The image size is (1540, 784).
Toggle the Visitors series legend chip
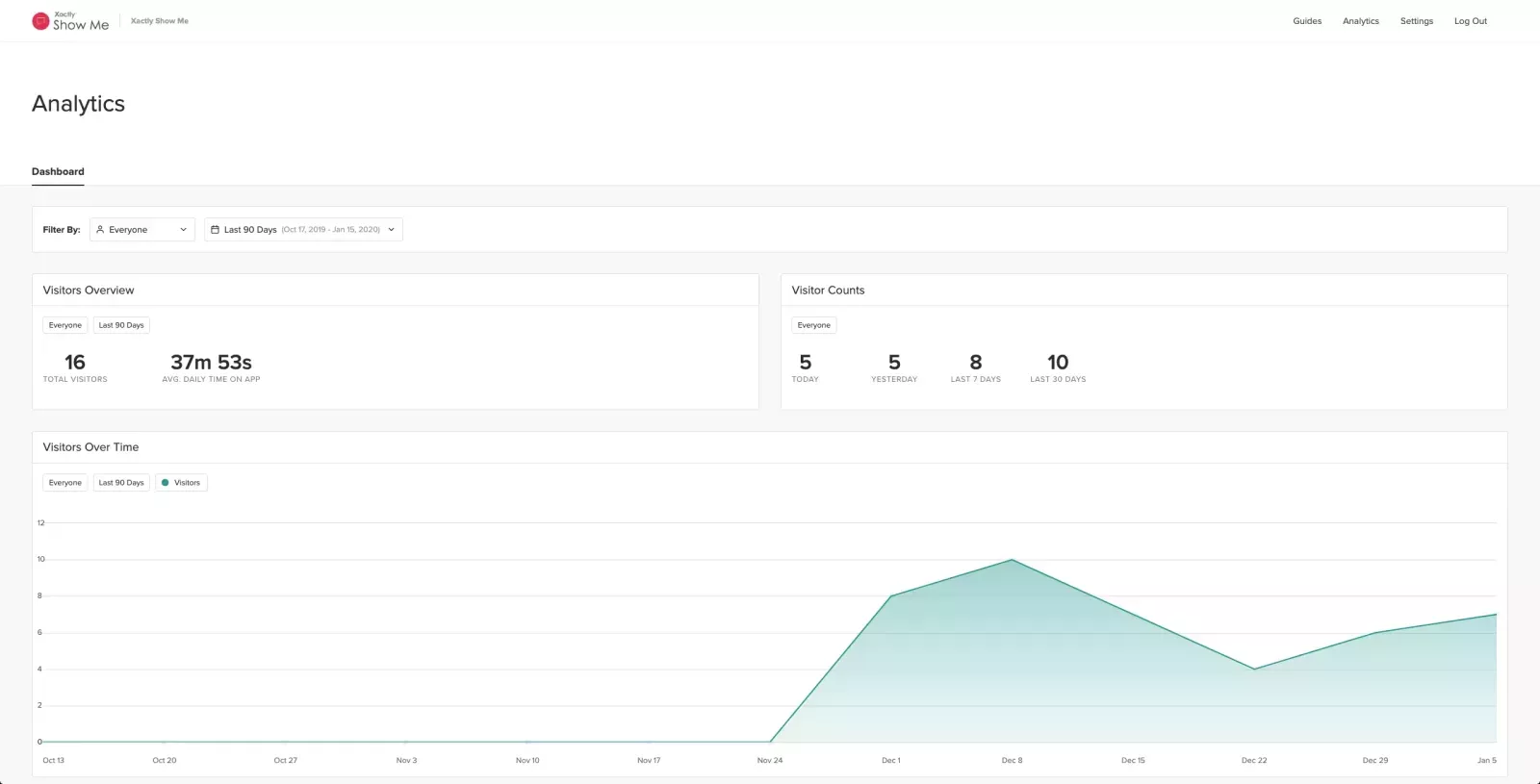(181, 483)
